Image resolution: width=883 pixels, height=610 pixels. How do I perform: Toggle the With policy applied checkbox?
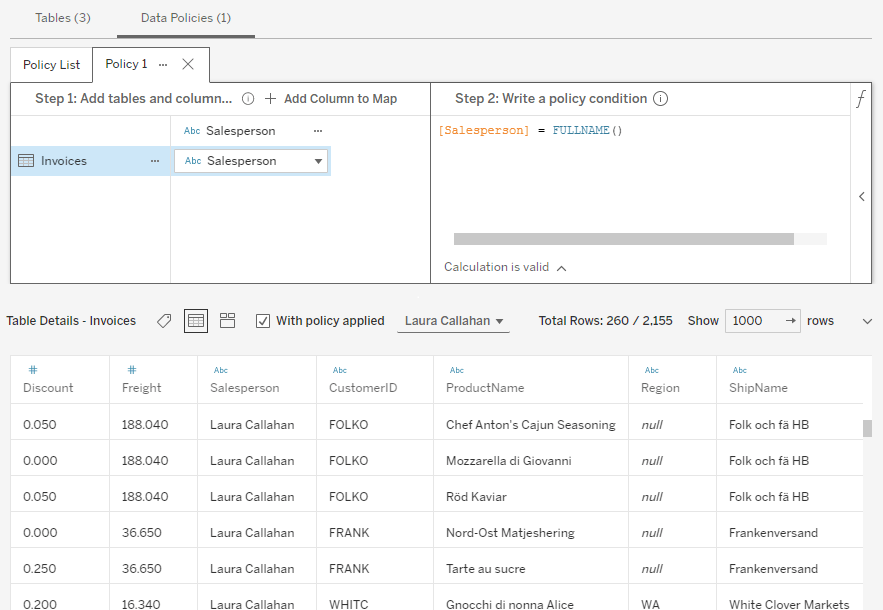point(262,321)
